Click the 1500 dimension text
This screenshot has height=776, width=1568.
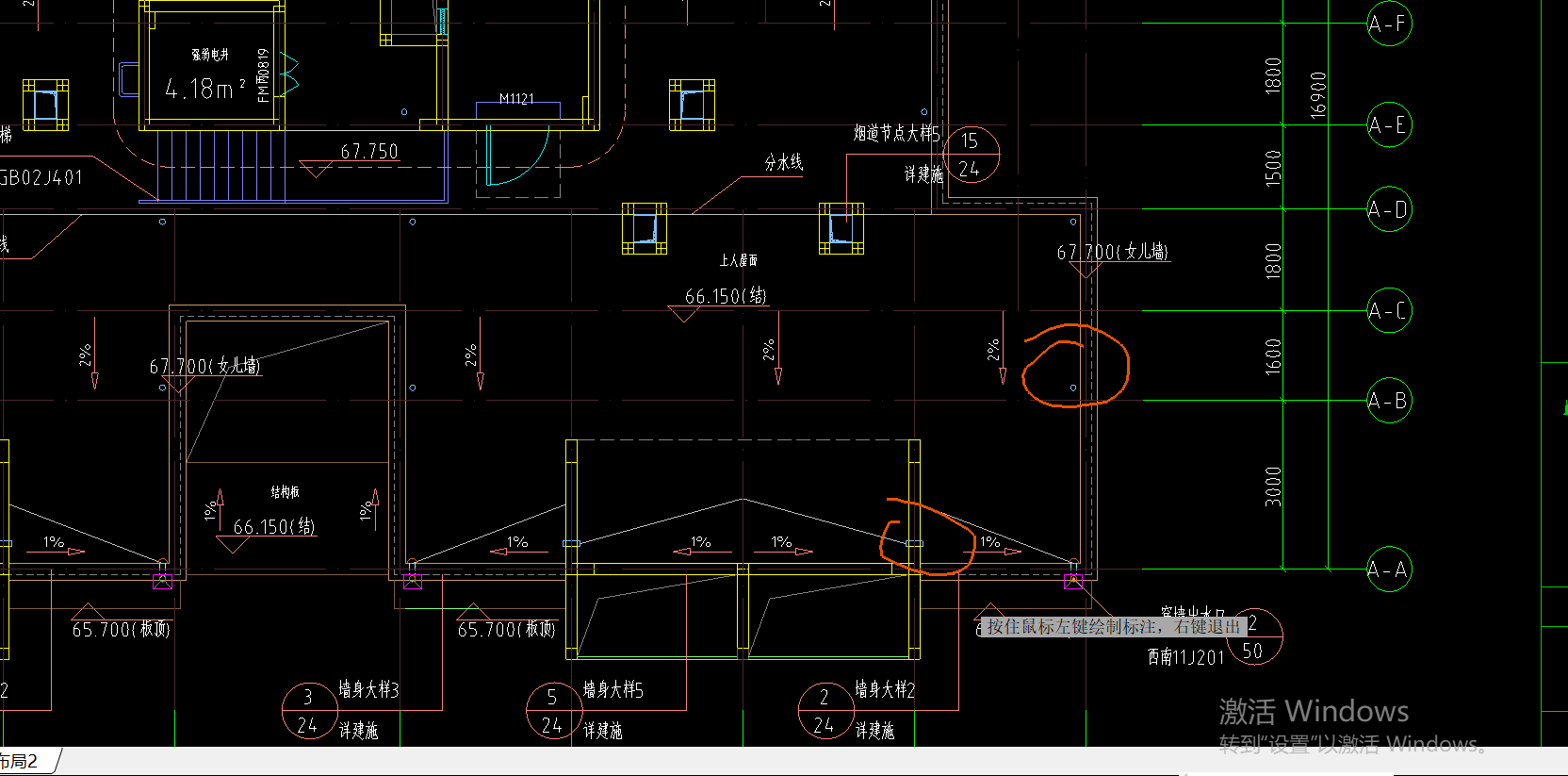(1273, 168)
